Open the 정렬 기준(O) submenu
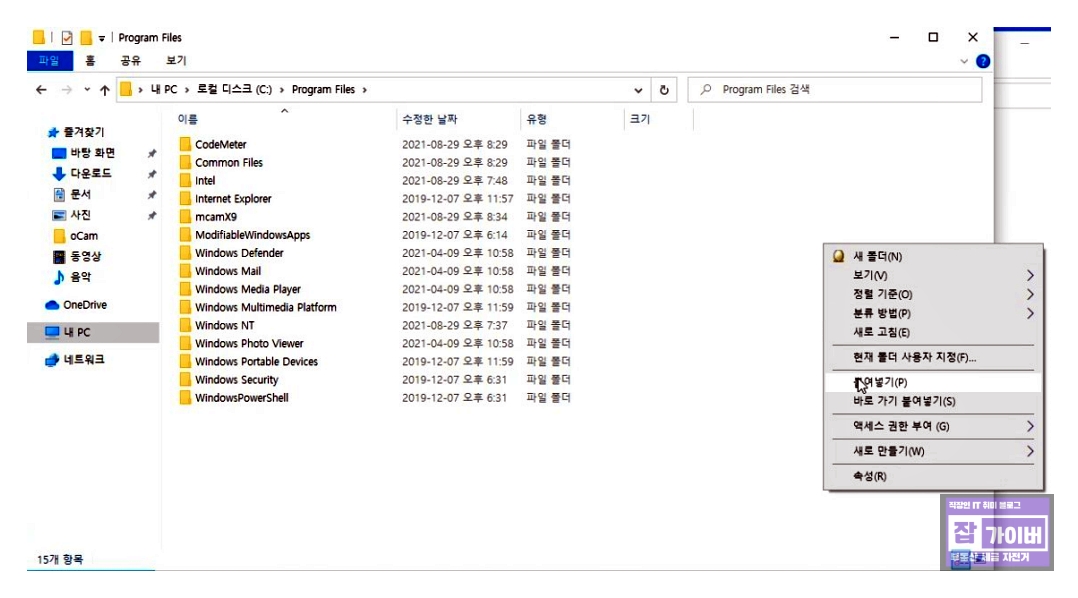The width and height of the screenshot is (1078, 598). (933, 294)
